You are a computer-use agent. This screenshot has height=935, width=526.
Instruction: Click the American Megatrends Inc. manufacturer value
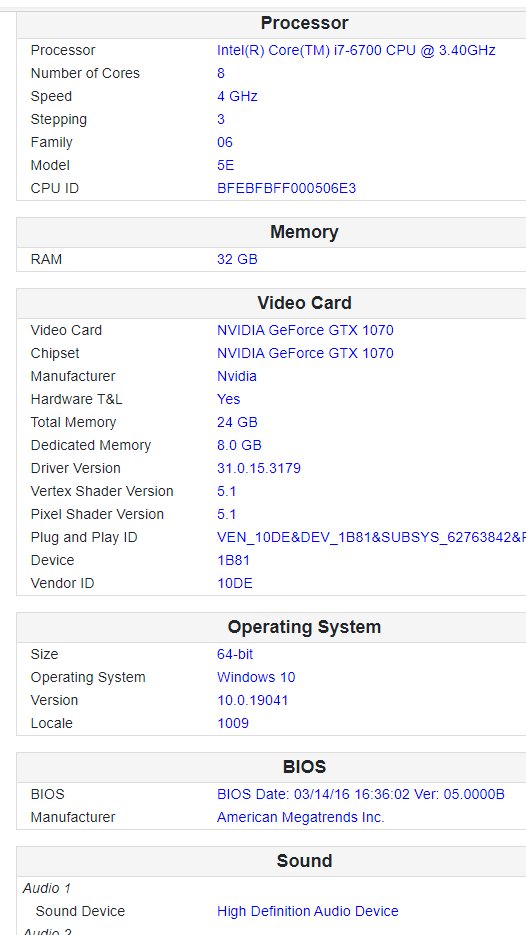coord(301,817)
